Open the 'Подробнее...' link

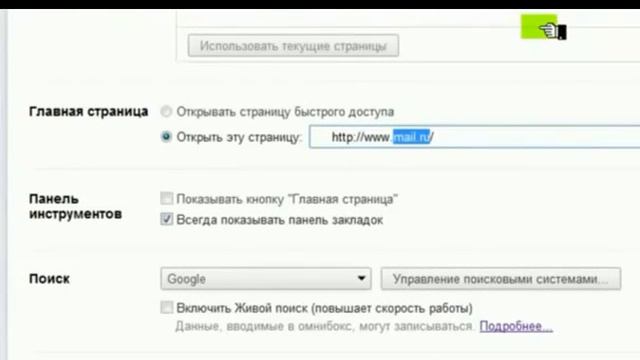(x=516, y=326)
